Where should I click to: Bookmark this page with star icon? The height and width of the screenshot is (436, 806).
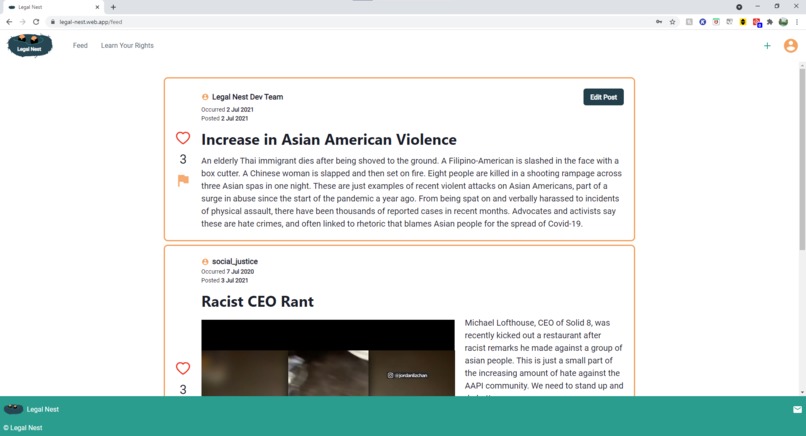pos(672,22)
